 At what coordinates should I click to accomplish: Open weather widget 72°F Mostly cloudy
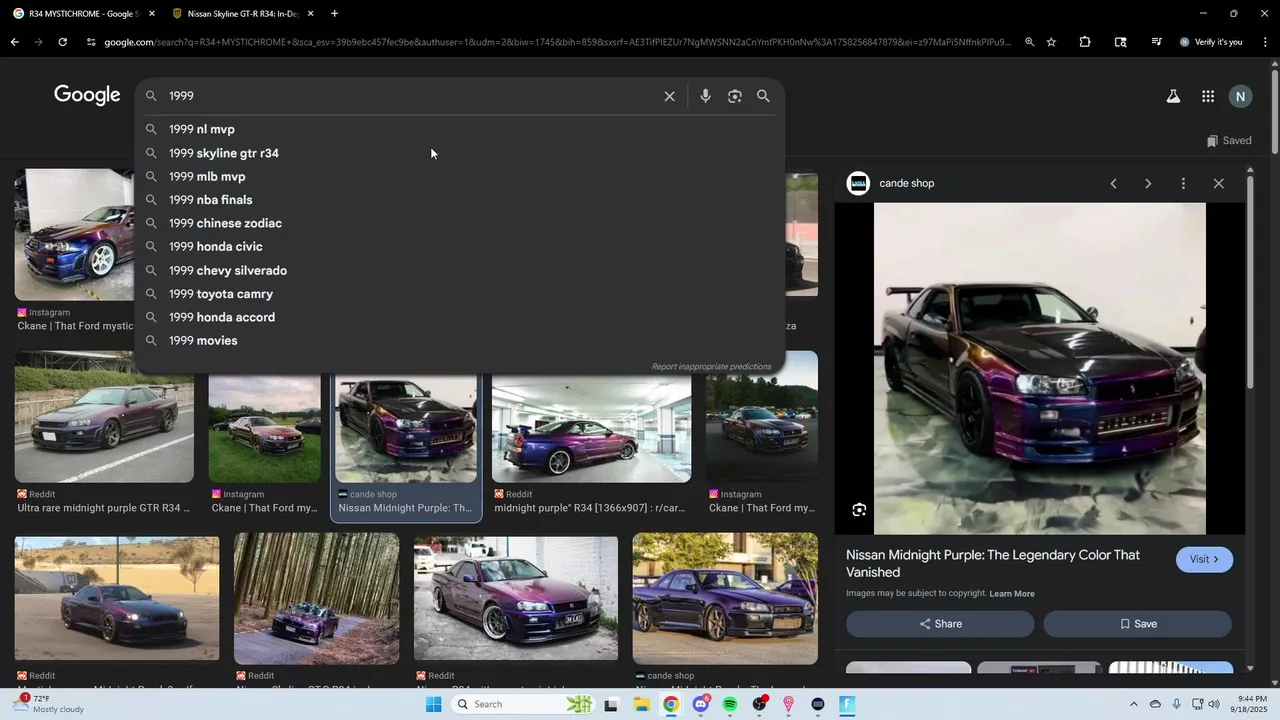48,703
